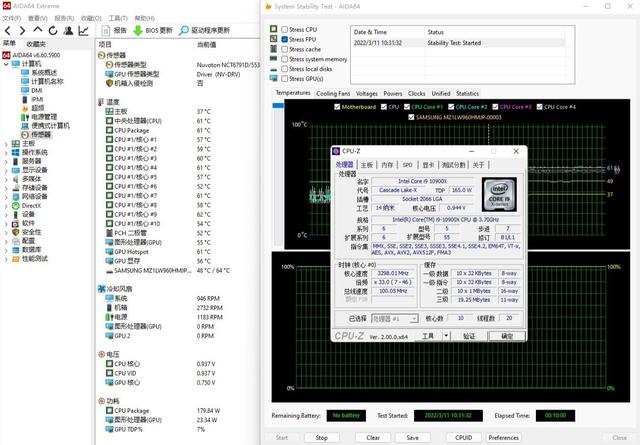This screenshot has height=445, width=640.
Task: Click the CPUID button in Stability Test
Action: pos(463,438)
